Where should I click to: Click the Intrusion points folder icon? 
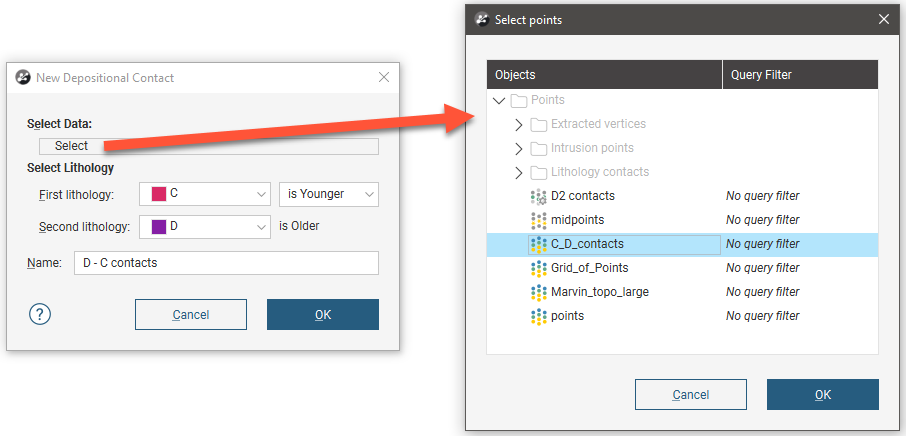[x=538, y=148]
